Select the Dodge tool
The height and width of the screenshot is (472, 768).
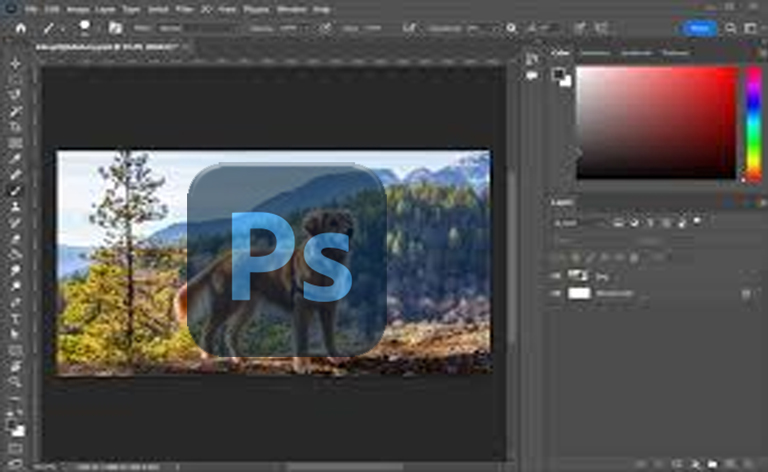pyautogui.click(x=16, y=286)
